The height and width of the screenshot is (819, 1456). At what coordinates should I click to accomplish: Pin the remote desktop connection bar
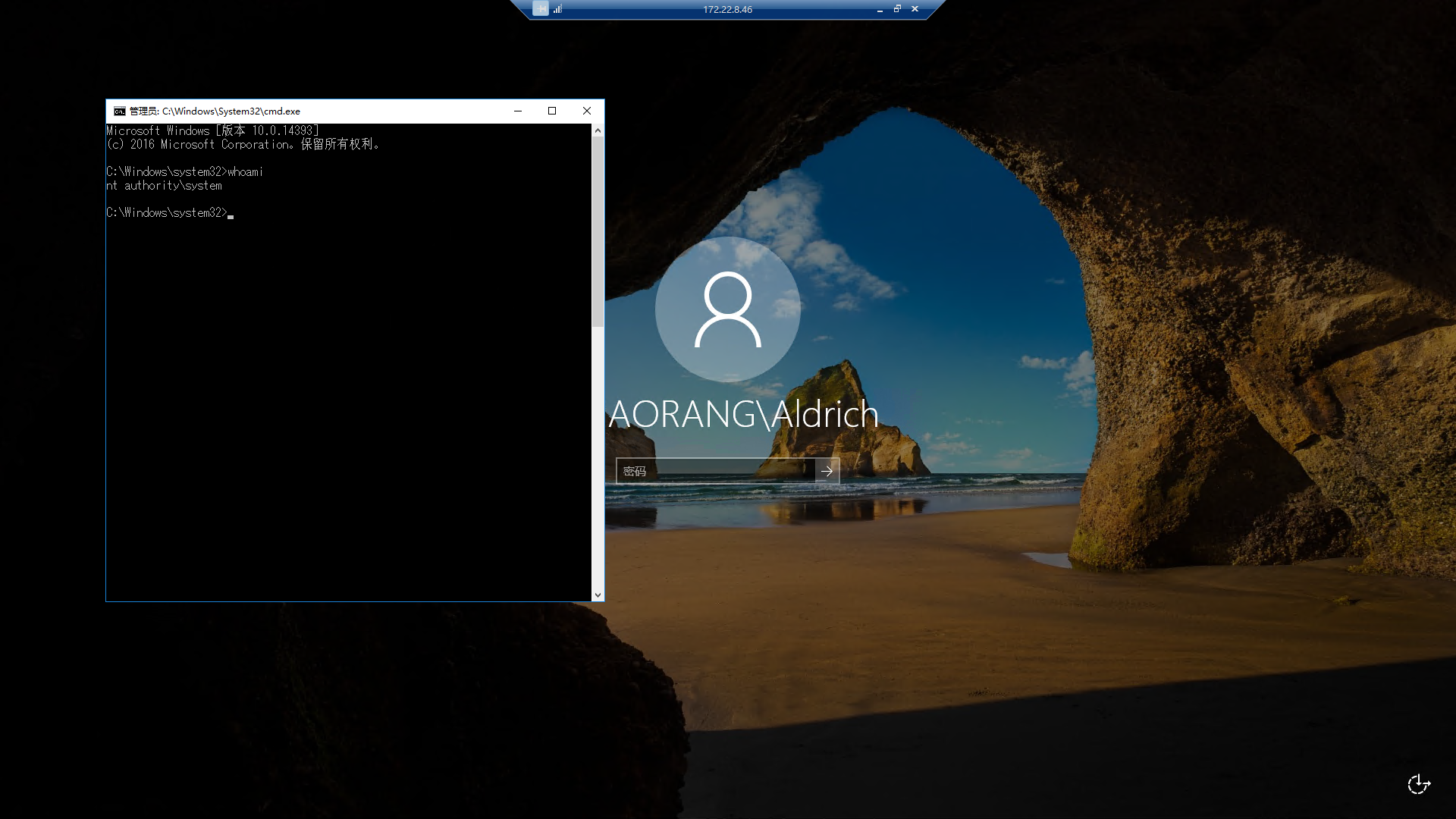(x=540, y=9)
